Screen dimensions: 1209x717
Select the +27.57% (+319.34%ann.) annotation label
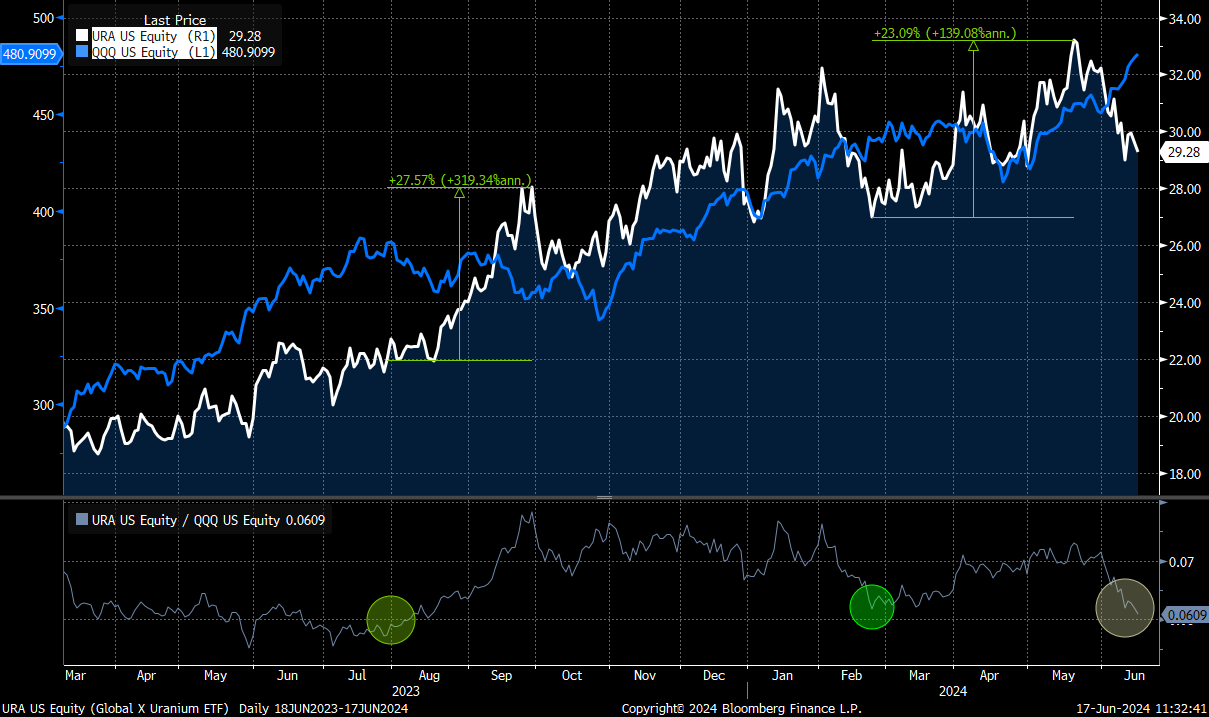[x=460, y=180]
